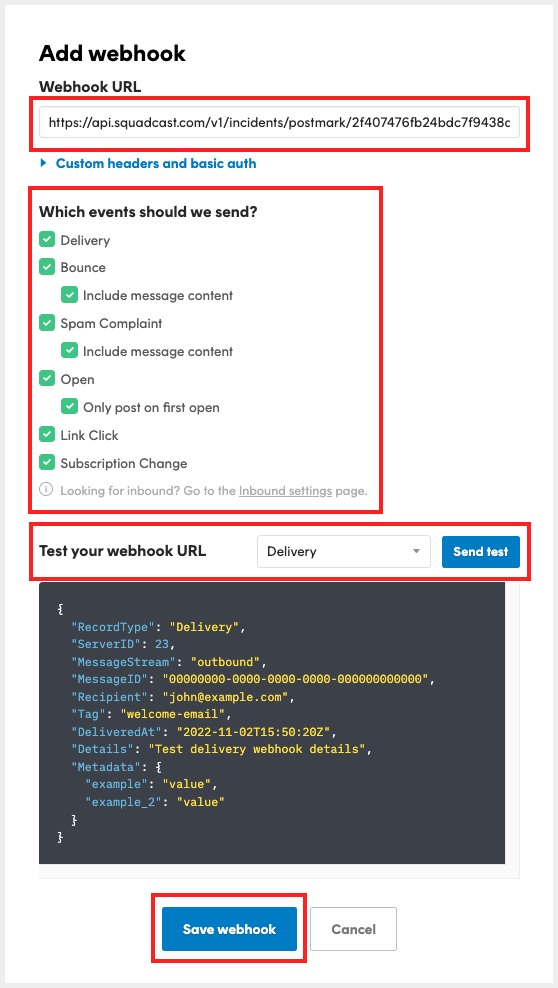Expand Custom headers and basic auth
Viewport: 558px width, 988px height.
(x=156, y=163)
